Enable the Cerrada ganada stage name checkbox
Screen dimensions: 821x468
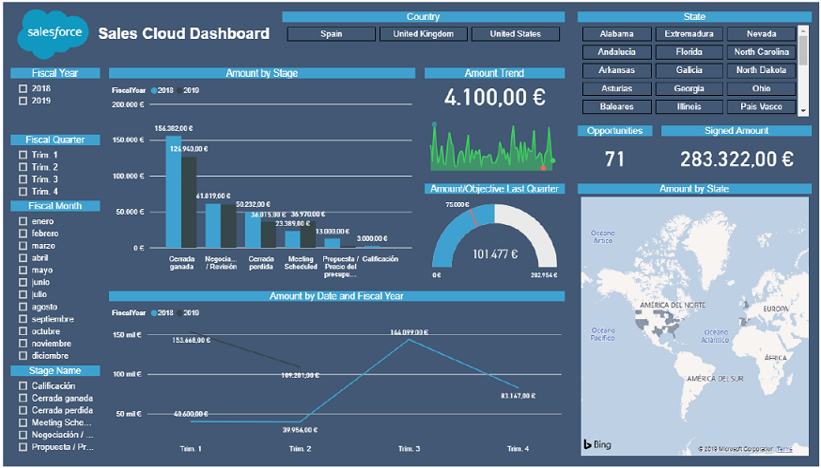click(23, 397)
